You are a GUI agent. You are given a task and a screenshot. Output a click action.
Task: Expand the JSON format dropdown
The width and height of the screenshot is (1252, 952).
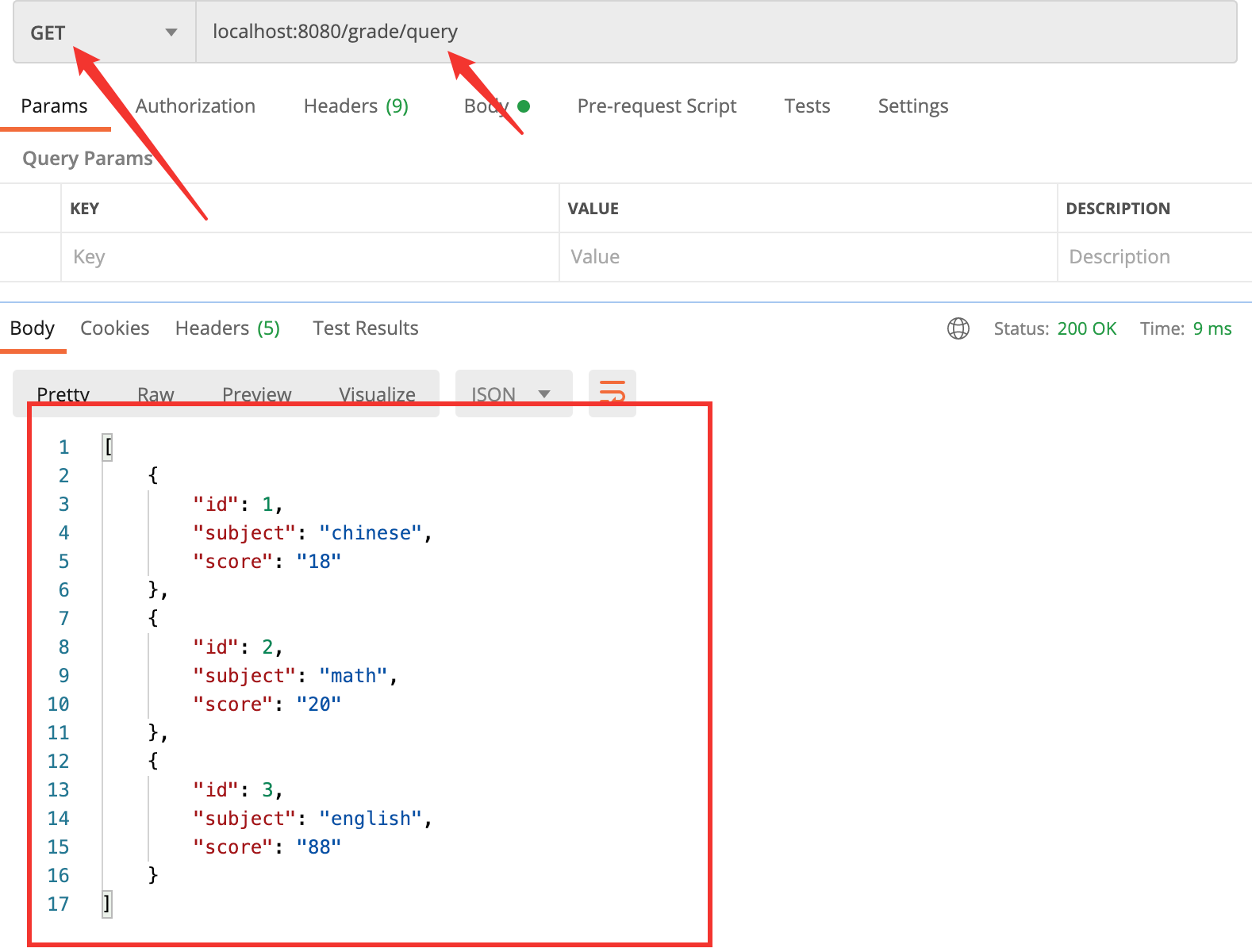(513, 393)
